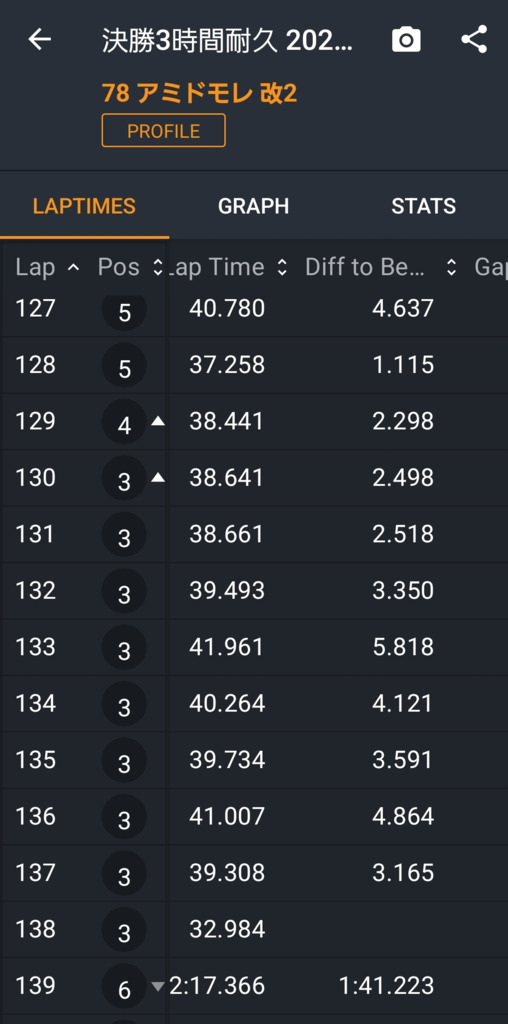Select lap 133 time 41.961
This screenshot has width=508, height=1024.
point(227,647)
